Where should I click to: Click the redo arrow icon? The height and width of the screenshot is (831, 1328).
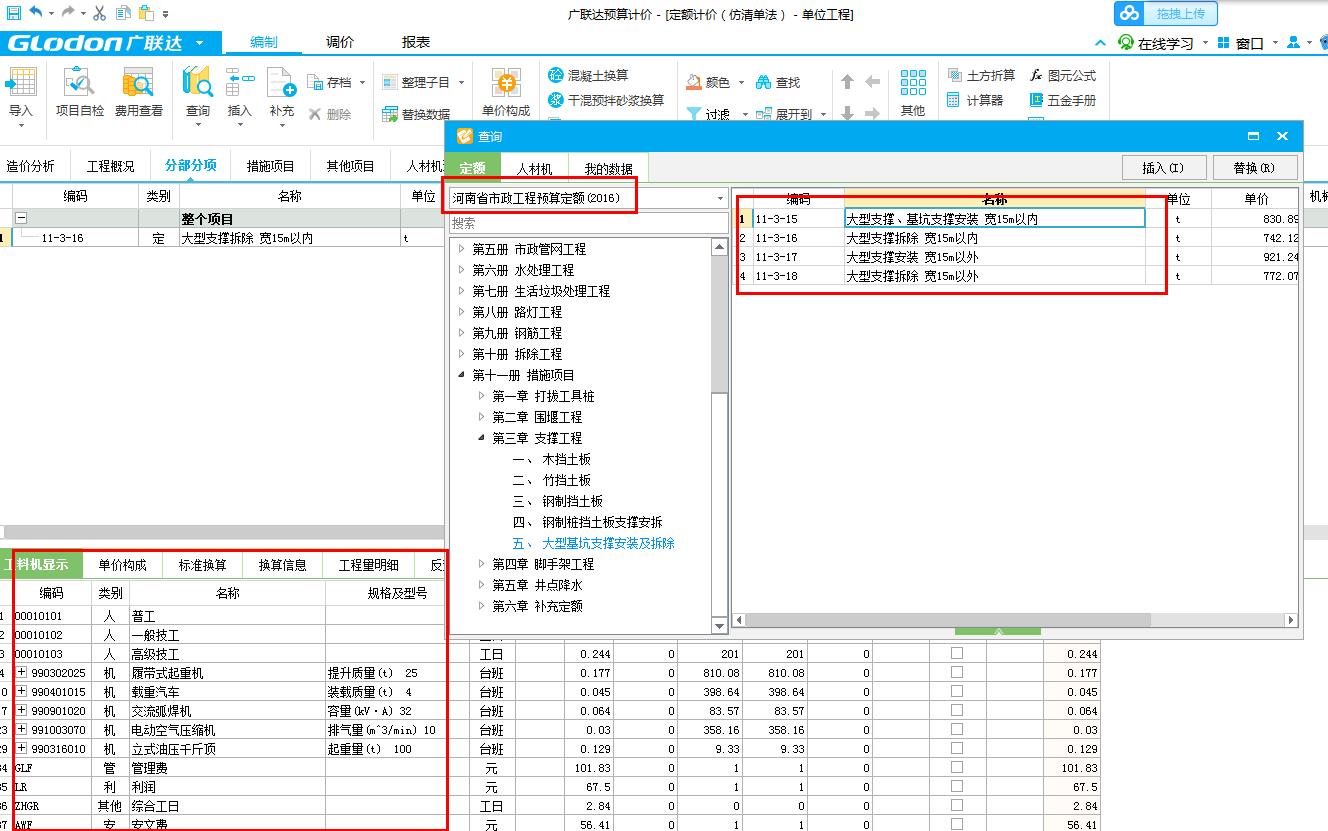pyautogui.click(x=68, y=13)
